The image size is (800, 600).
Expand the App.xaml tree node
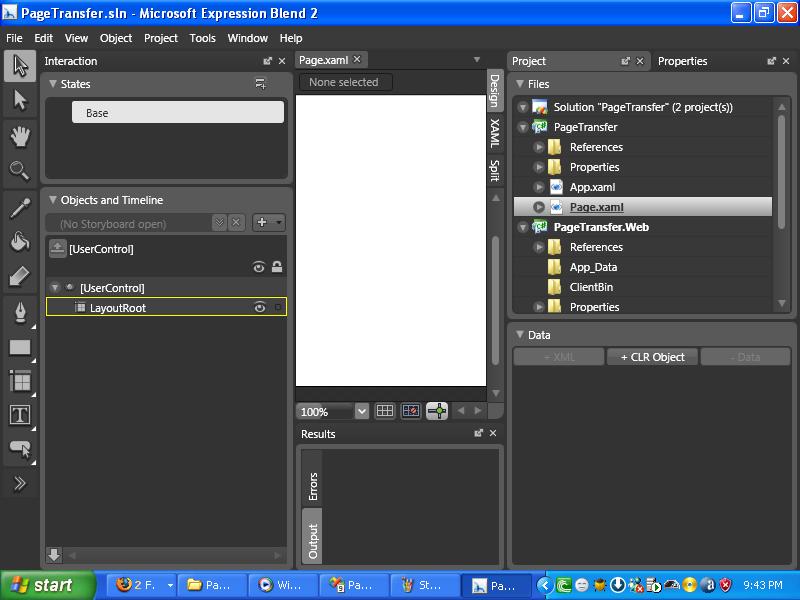tap(538, 187)
